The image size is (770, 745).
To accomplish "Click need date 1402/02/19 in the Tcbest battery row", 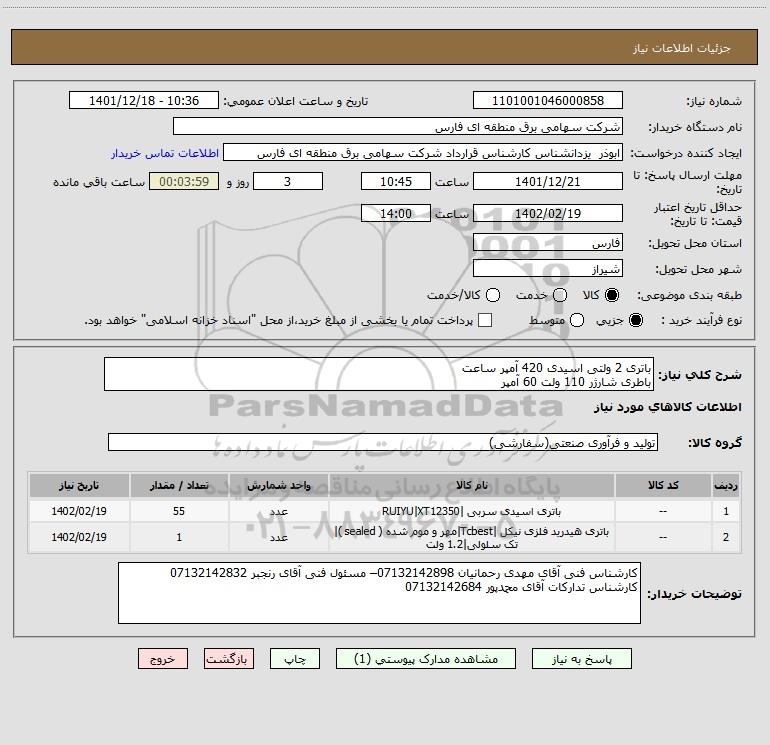I will pos(79,537).
